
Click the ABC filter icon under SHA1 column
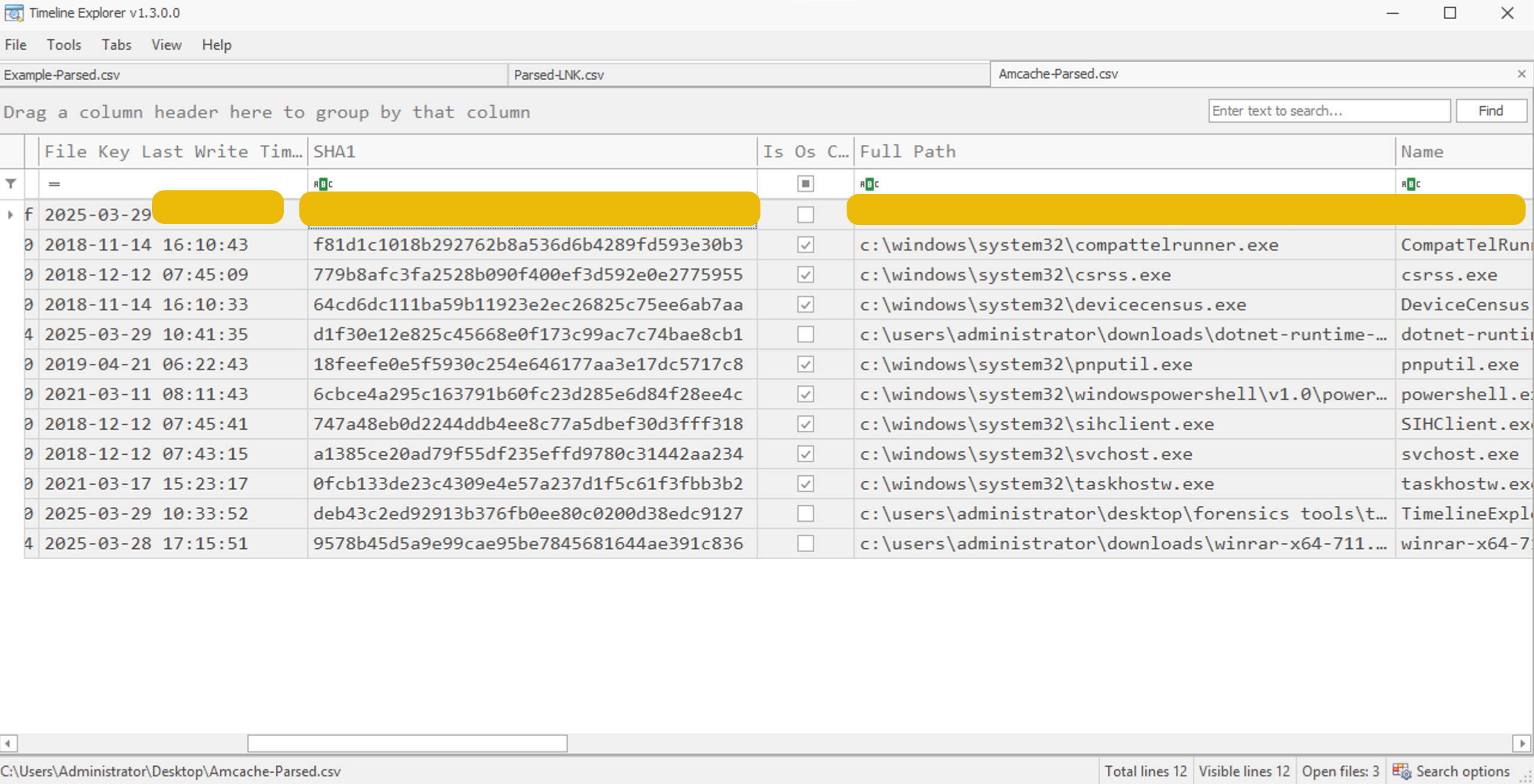click(323, 184)
